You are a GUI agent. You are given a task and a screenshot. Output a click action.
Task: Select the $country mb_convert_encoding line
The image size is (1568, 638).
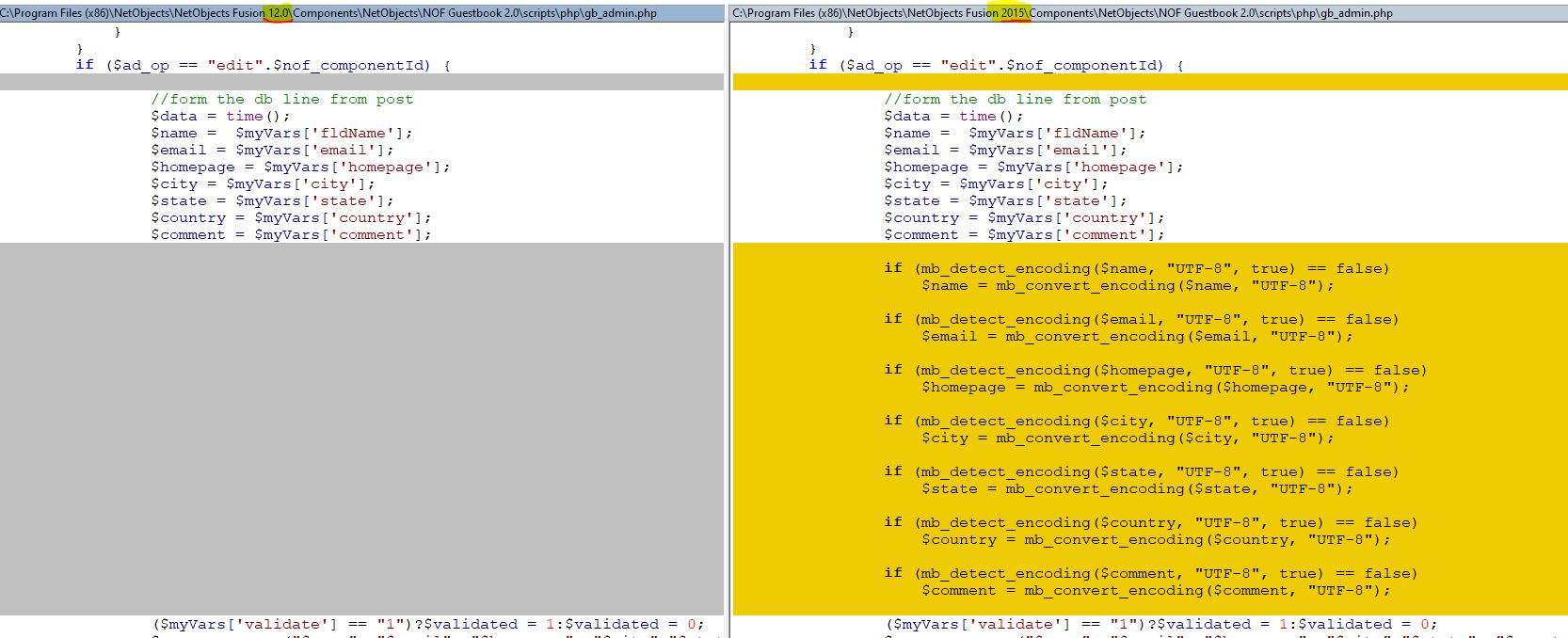pyautogui.click(x=1155, y=540)
